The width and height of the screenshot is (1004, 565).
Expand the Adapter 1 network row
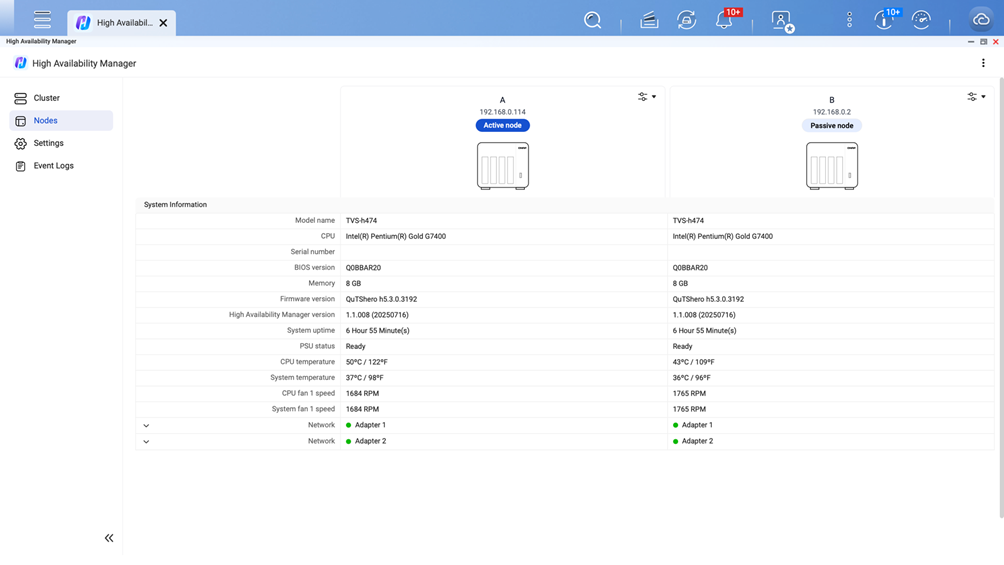coord(146,425)
